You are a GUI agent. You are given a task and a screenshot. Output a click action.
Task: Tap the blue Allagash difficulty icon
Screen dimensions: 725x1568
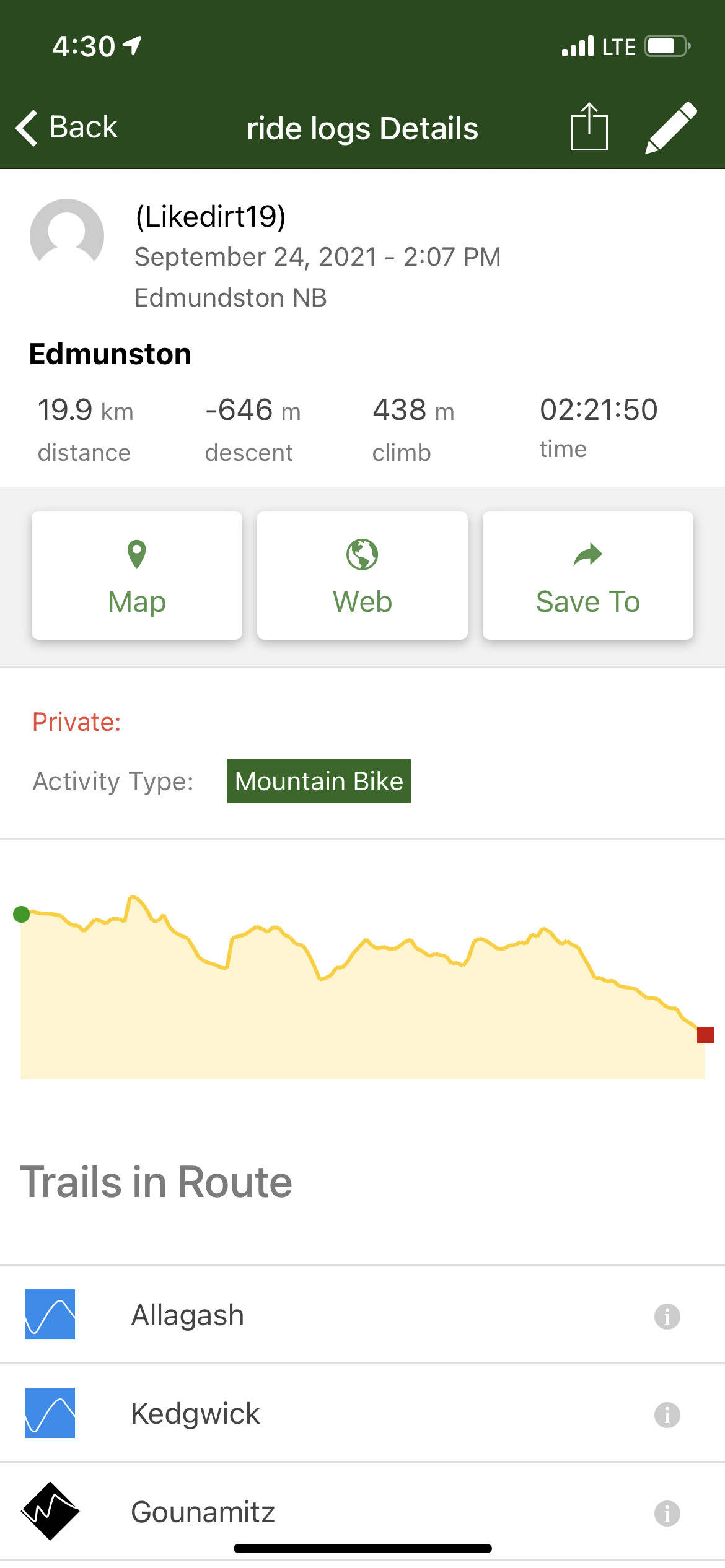(50, 1314)
